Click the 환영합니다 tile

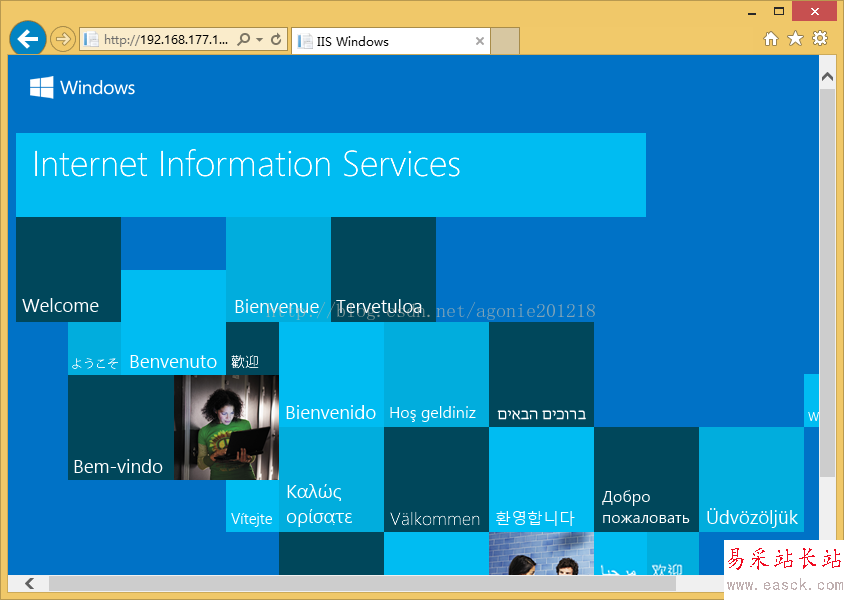(x=541, y=479)
